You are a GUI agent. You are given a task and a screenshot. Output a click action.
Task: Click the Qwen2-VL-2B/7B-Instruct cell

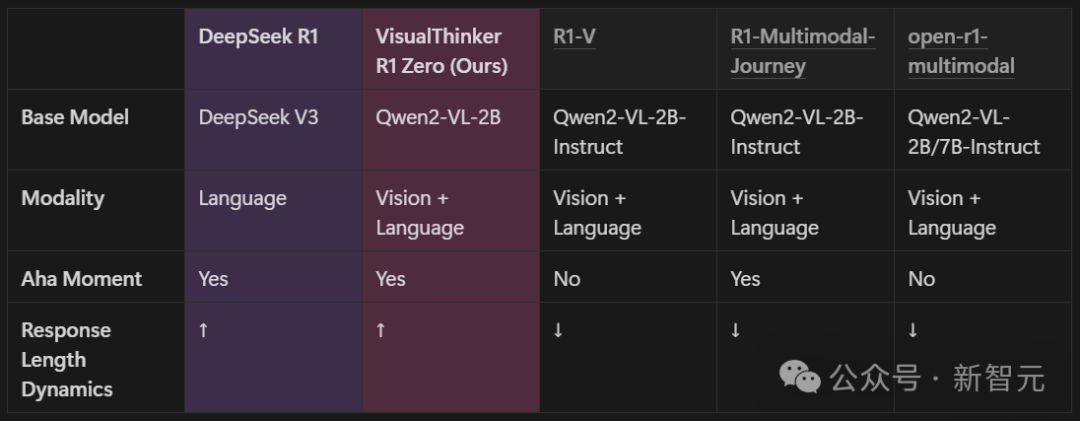pos(974,132)
